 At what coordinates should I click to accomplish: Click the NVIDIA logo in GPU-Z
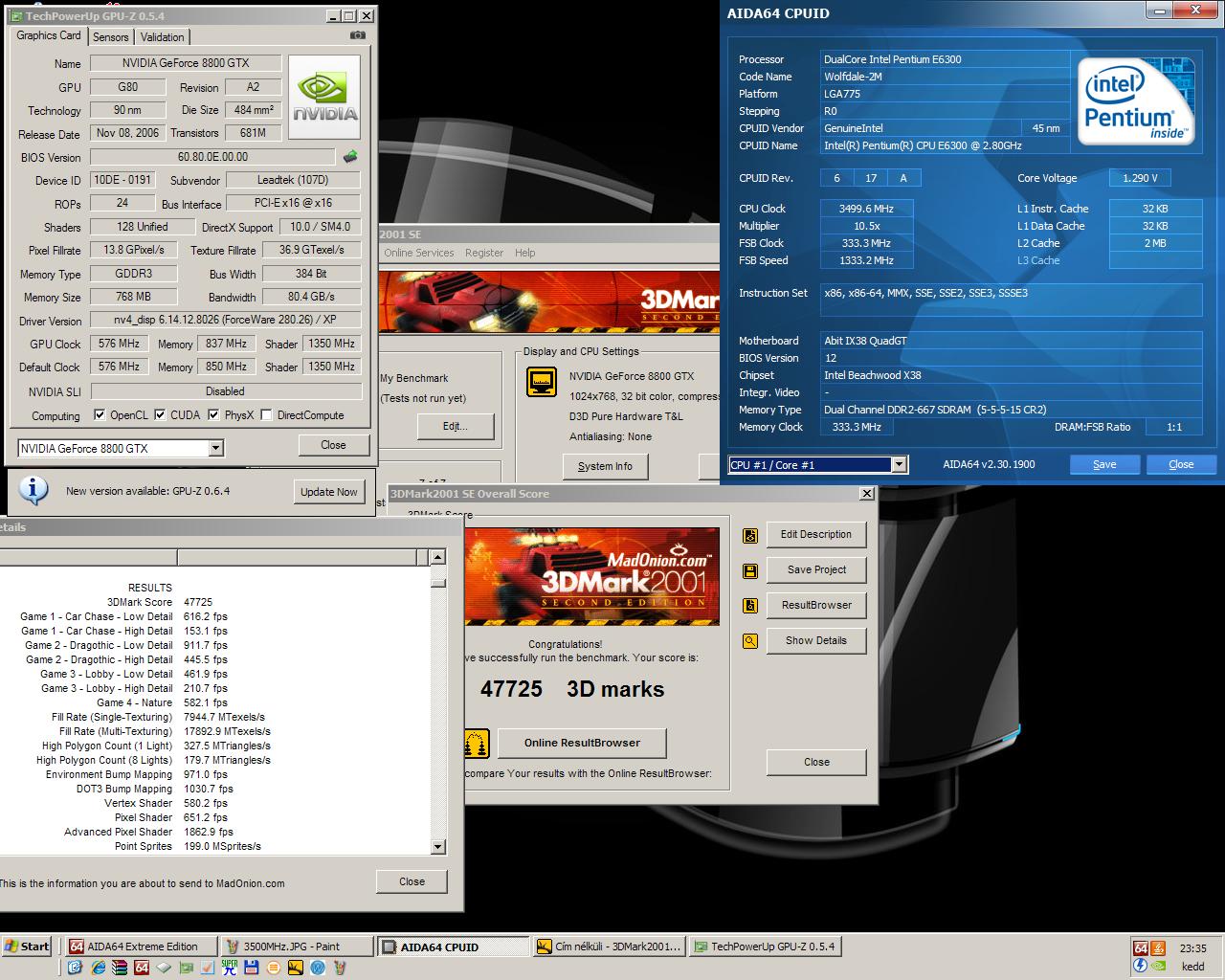pyautogui.click(x=324, y=98)
